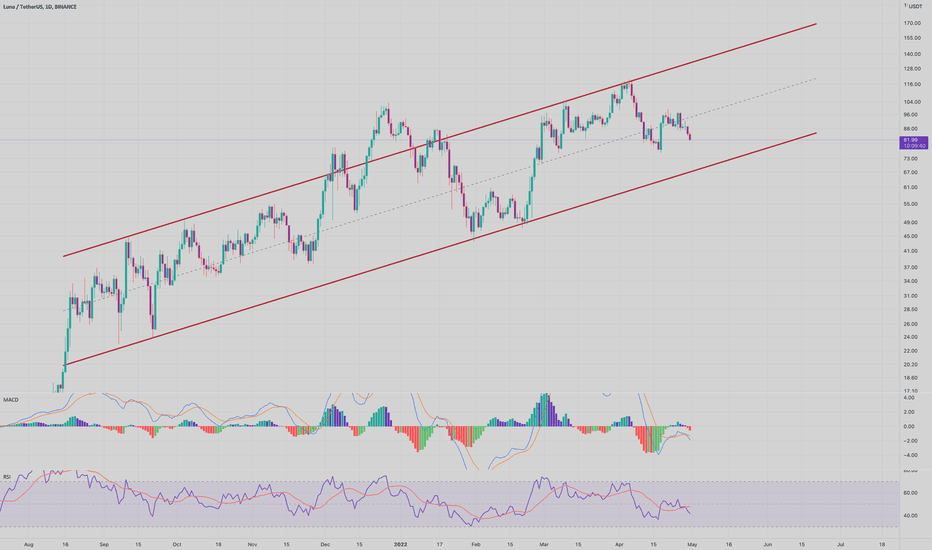The image size is (932, 550).
Task: Click the 20.20 price axis label
Action: pyautogui.click(x=911, y=365)
